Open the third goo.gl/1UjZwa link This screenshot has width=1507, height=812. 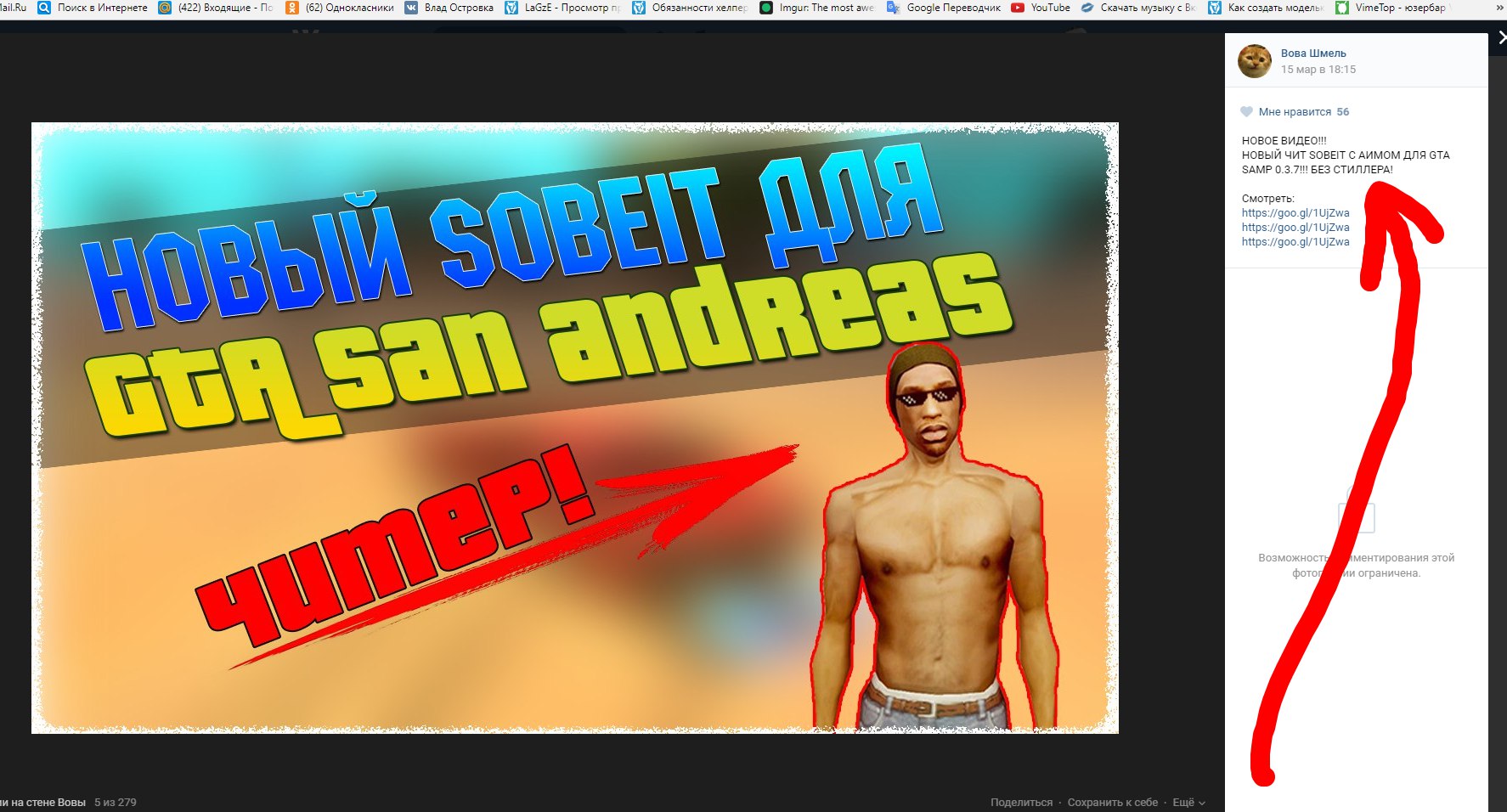coord(1295,241)
